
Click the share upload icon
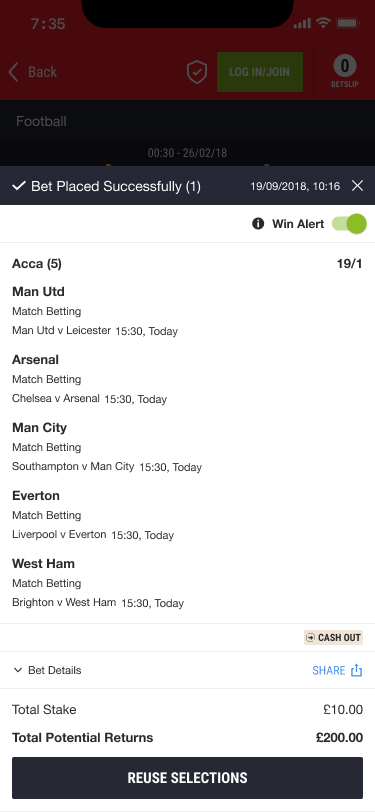coord(356,670)
